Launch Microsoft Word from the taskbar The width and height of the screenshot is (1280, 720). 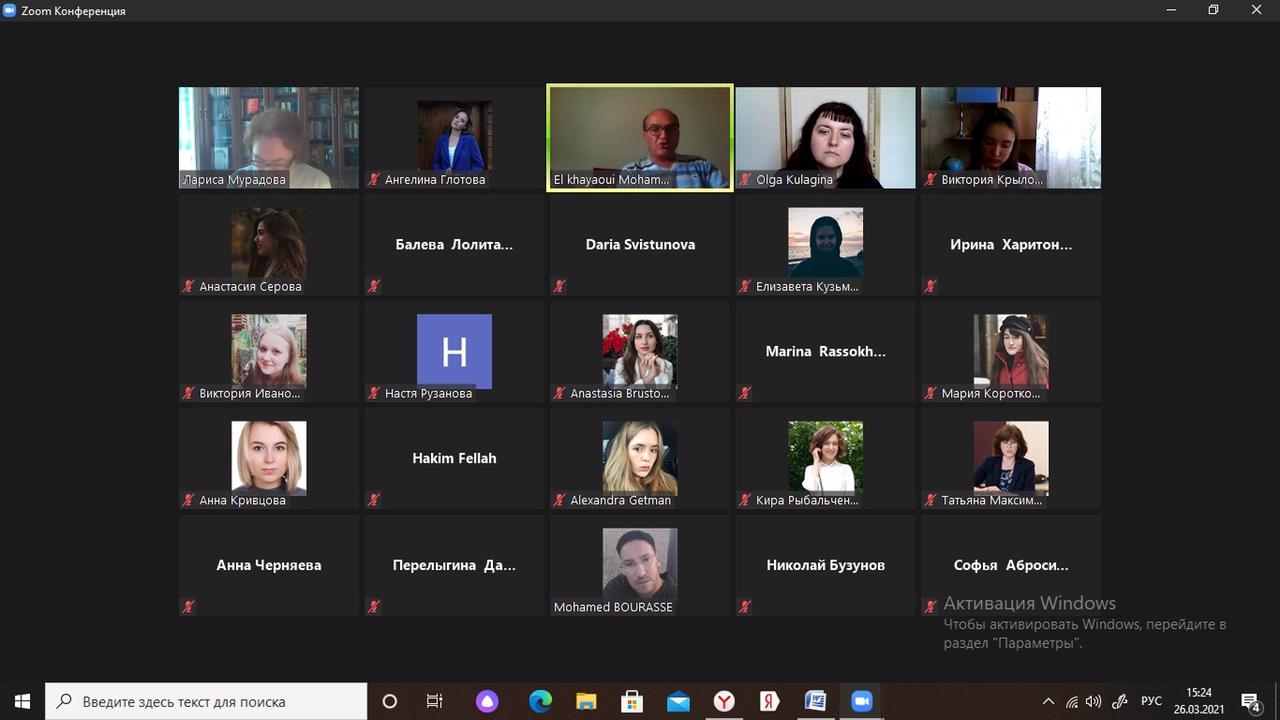tap(815, 701)
